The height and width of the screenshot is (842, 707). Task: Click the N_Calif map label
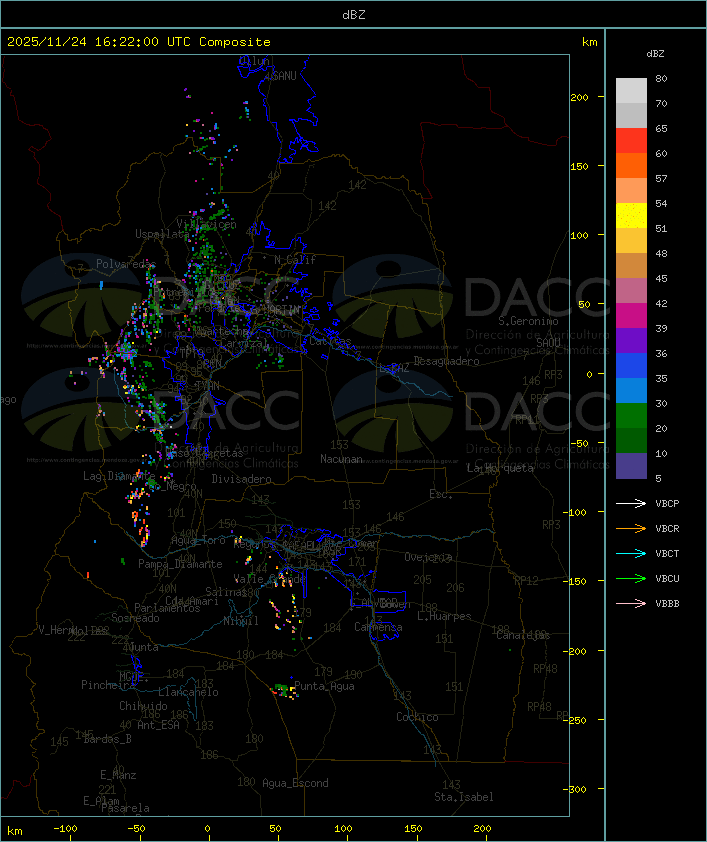pyautogui.click(x=295, y=260)
